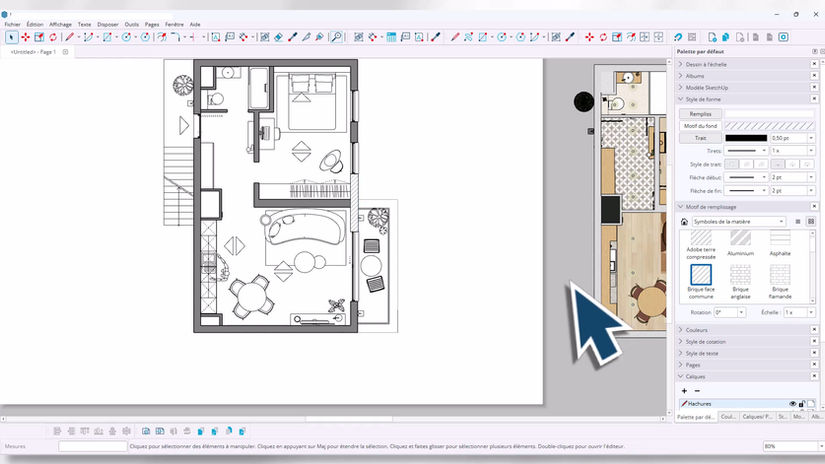This screenshot has width=825, height=464.
Task: Open the Affichage menu
Action: [61, 24]
